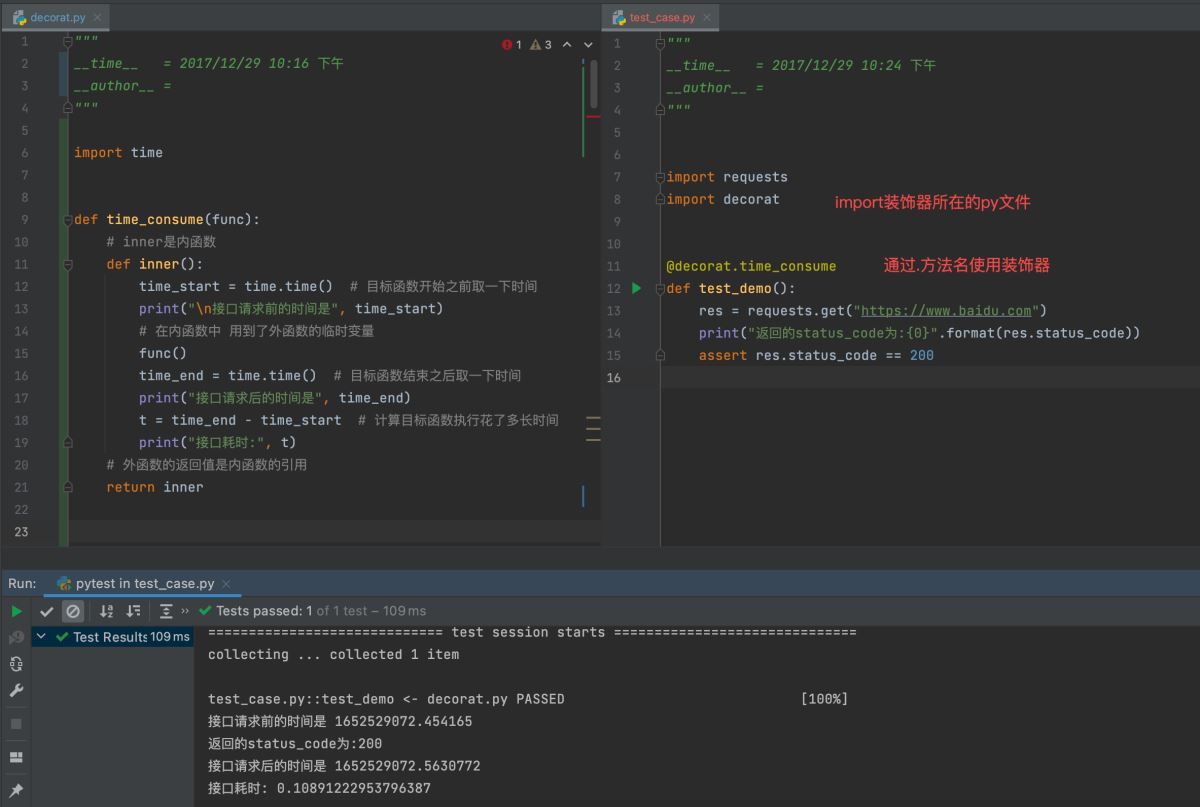The width and height of the screenshot is (1200, 807).
Task: Click the rerun failed tests icon
Action: click(16, 637)
